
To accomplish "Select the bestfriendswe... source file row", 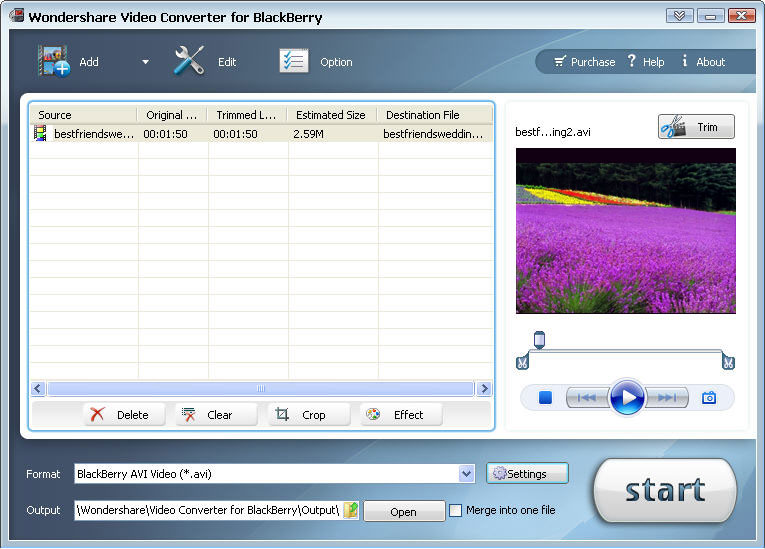I will tap(262, 134).
